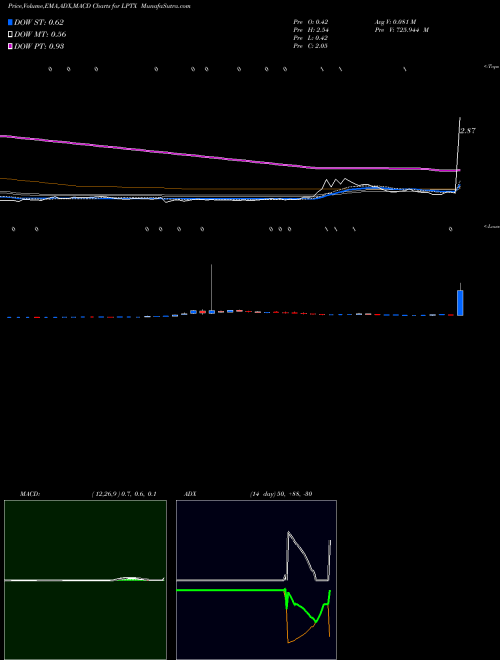Click the Pre C: 2.03 value
This screenshot has width=500, height=660.
click(x=311, y=46)
